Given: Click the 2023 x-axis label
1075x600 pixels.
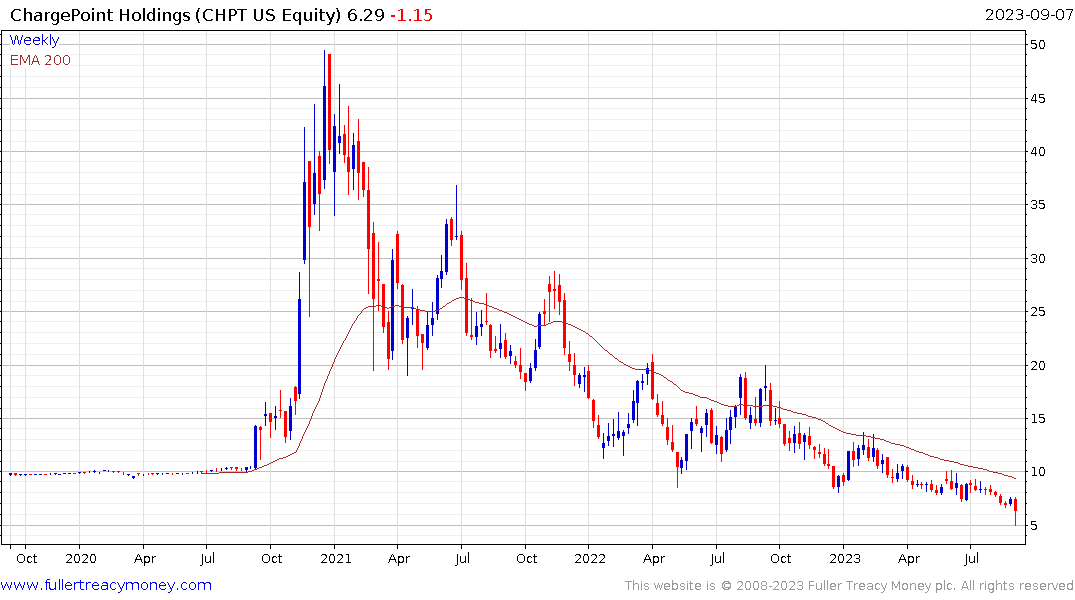Looking at the screenshot, I should (845, 558).
